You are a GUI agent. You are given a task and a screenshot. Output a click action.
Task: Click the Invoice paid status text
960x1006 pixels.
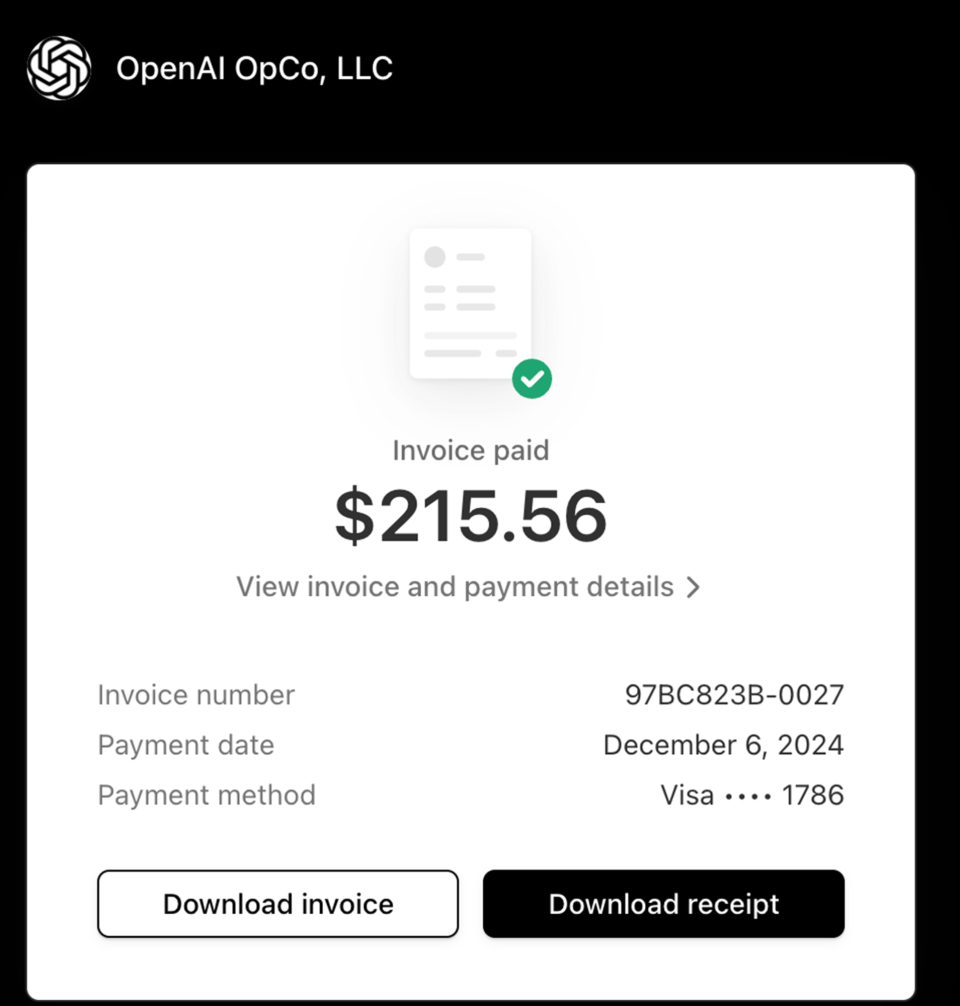470,450
